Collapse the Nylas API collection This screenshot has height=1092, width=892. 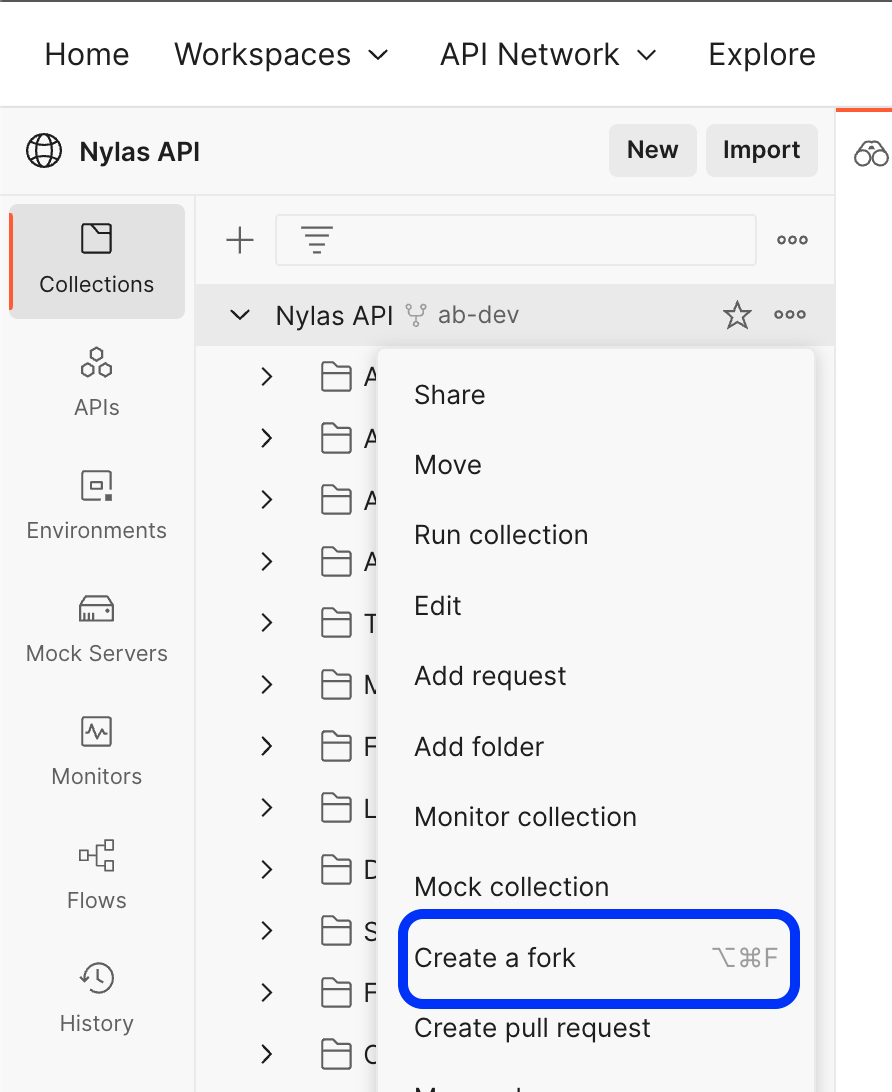pyautogui.click(x=239, y=314)
